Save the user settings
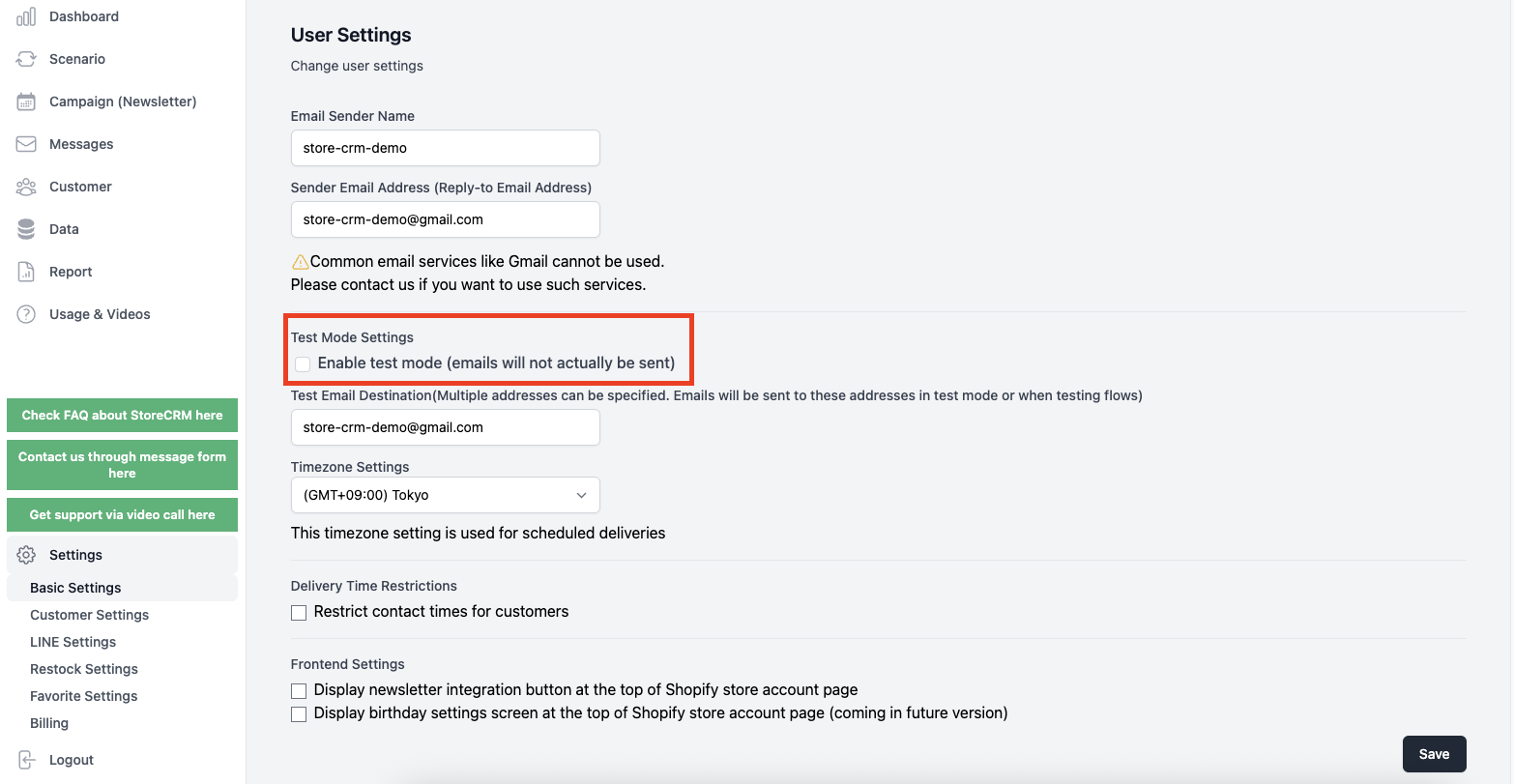Screen dimensions: 1514x784 [x=1434, y=754]
